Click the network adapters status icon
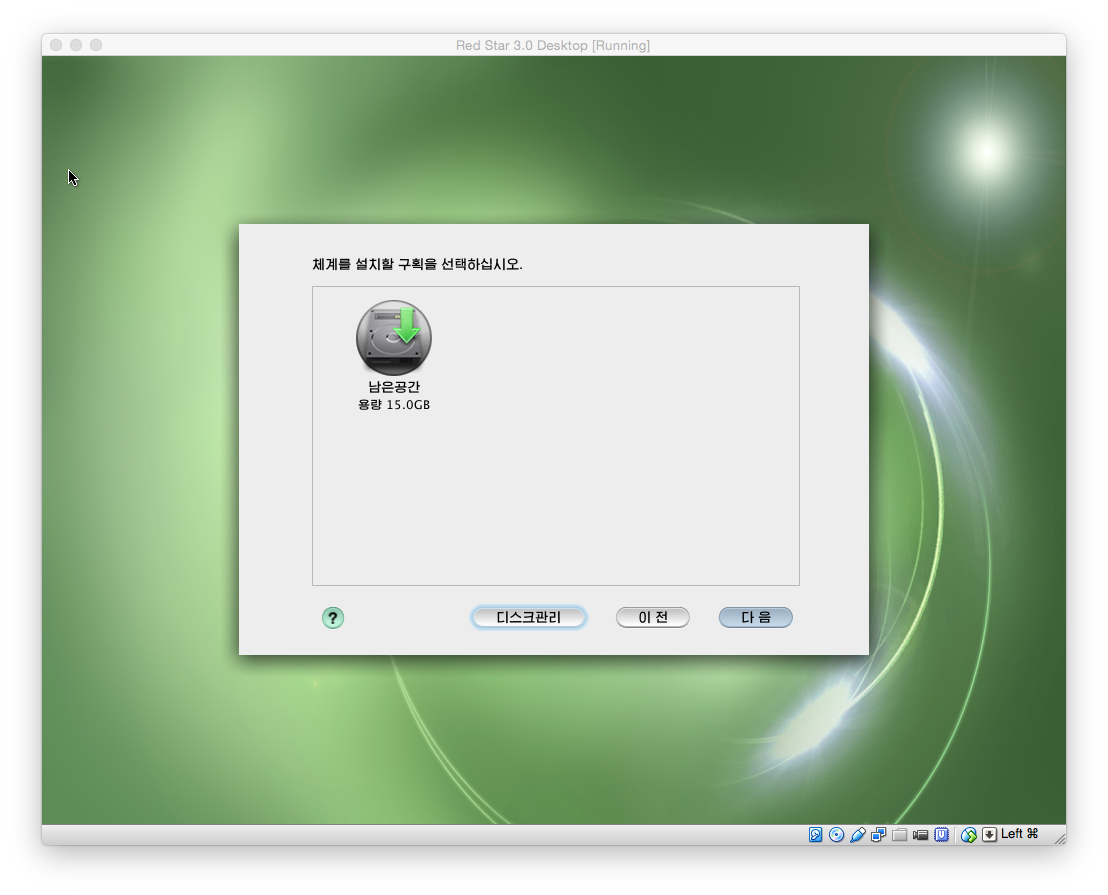 [x=879, y=835]
